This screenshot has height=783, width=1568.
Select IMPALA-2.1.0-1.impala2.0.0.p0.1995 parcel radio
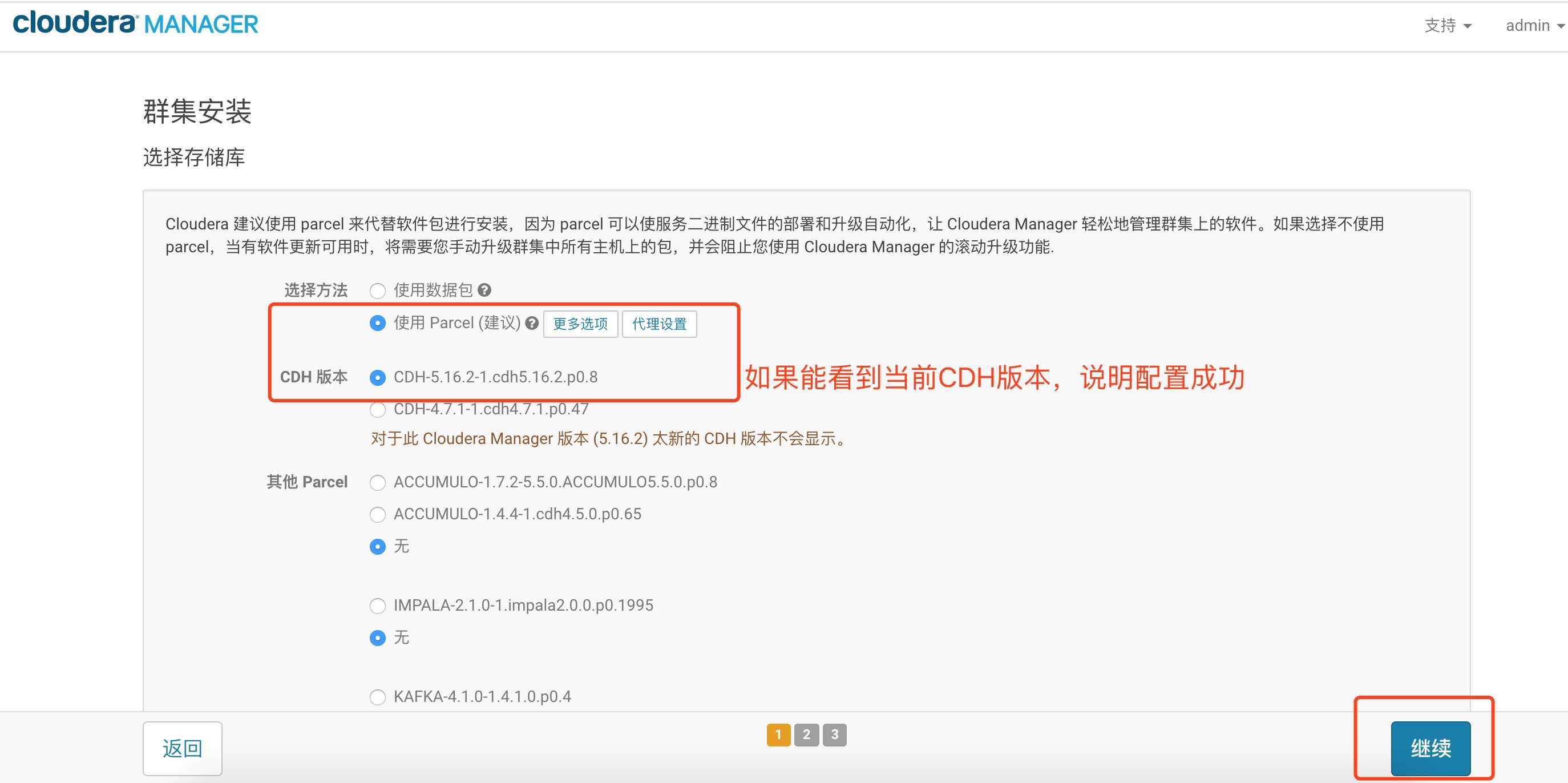coord(377,606)
